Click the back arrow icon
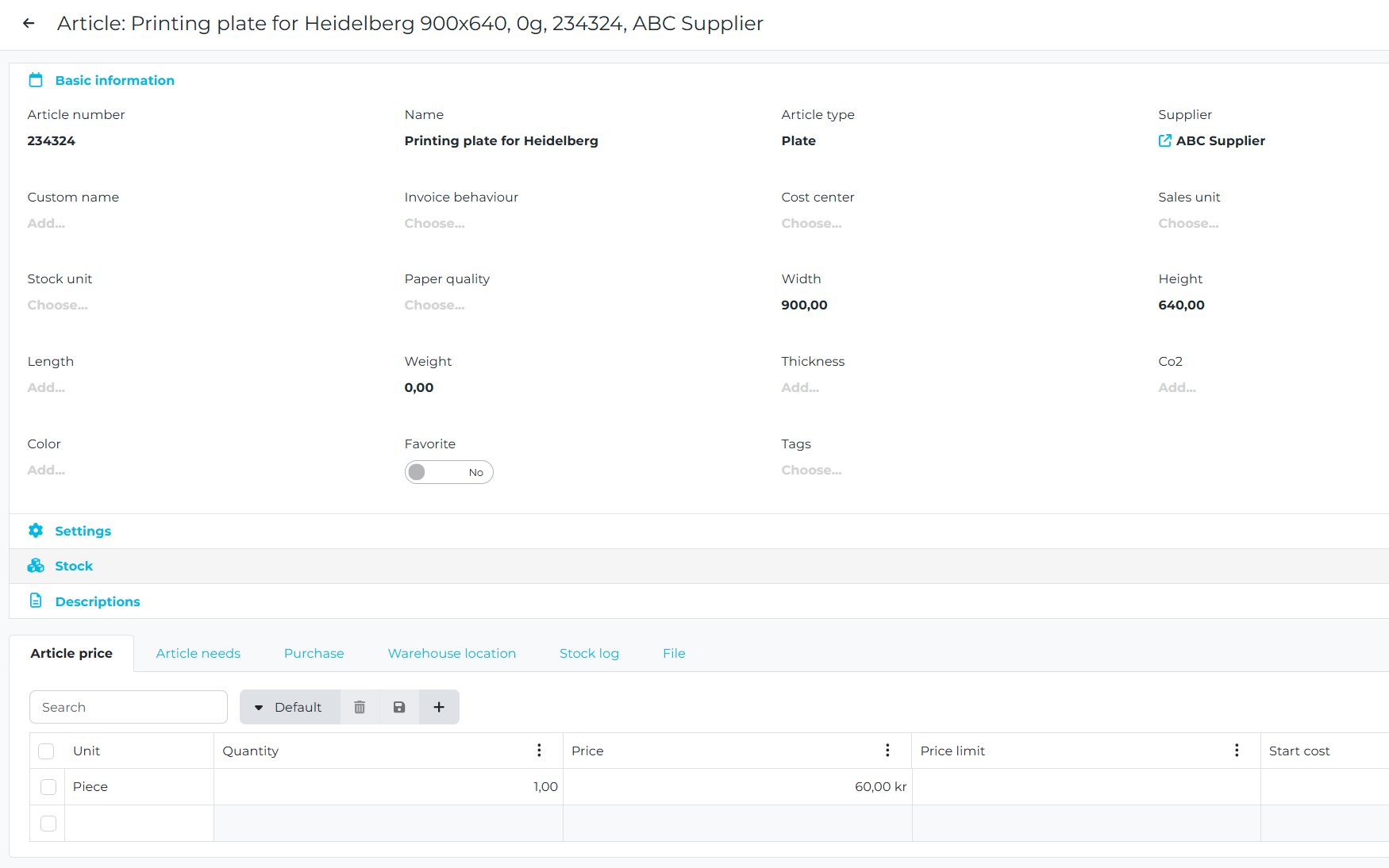Viewport: 1389px width, 868px height. coord(29,24)
